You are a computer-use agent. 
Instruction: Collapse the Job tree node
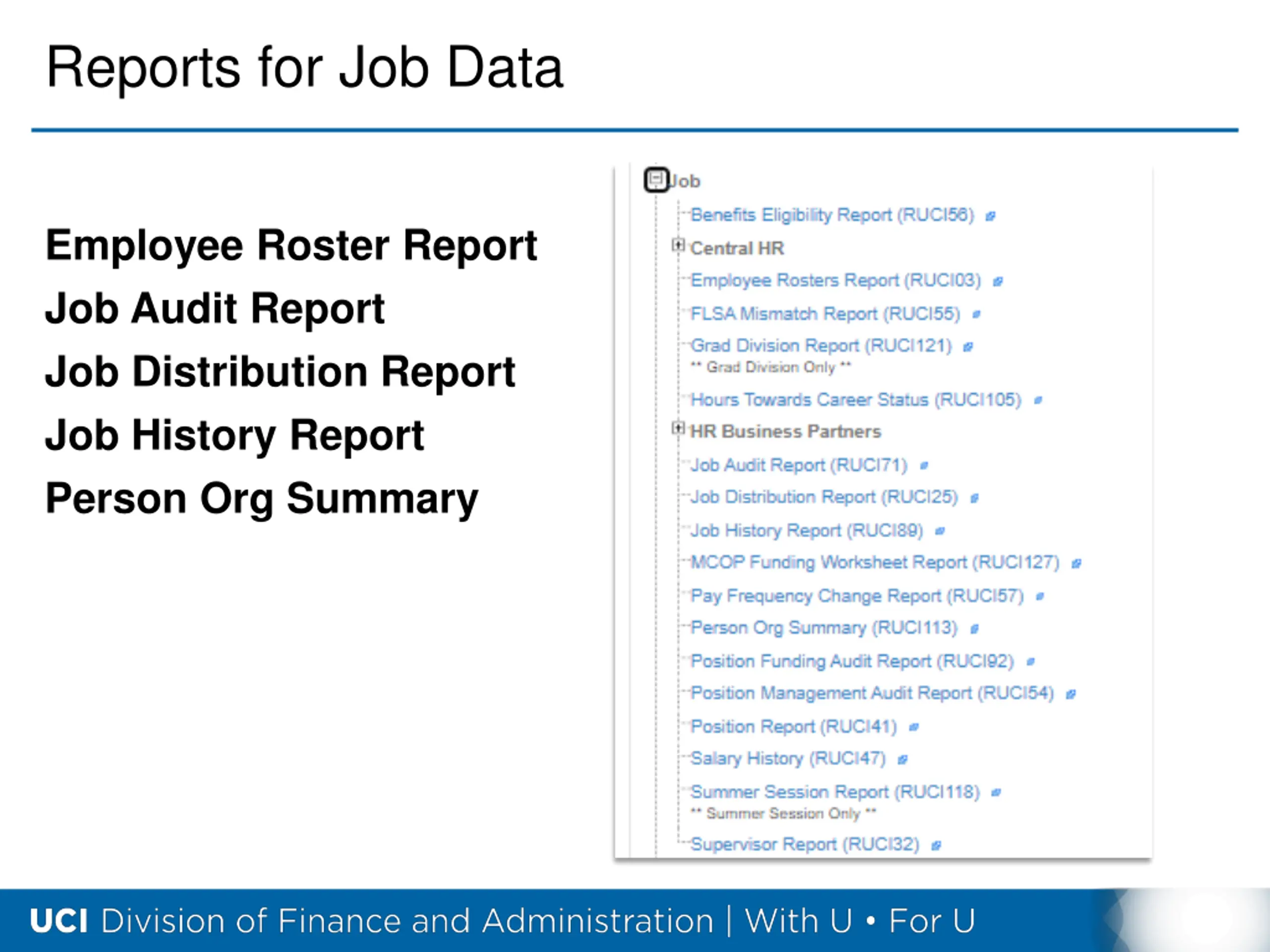coord(656,179)
